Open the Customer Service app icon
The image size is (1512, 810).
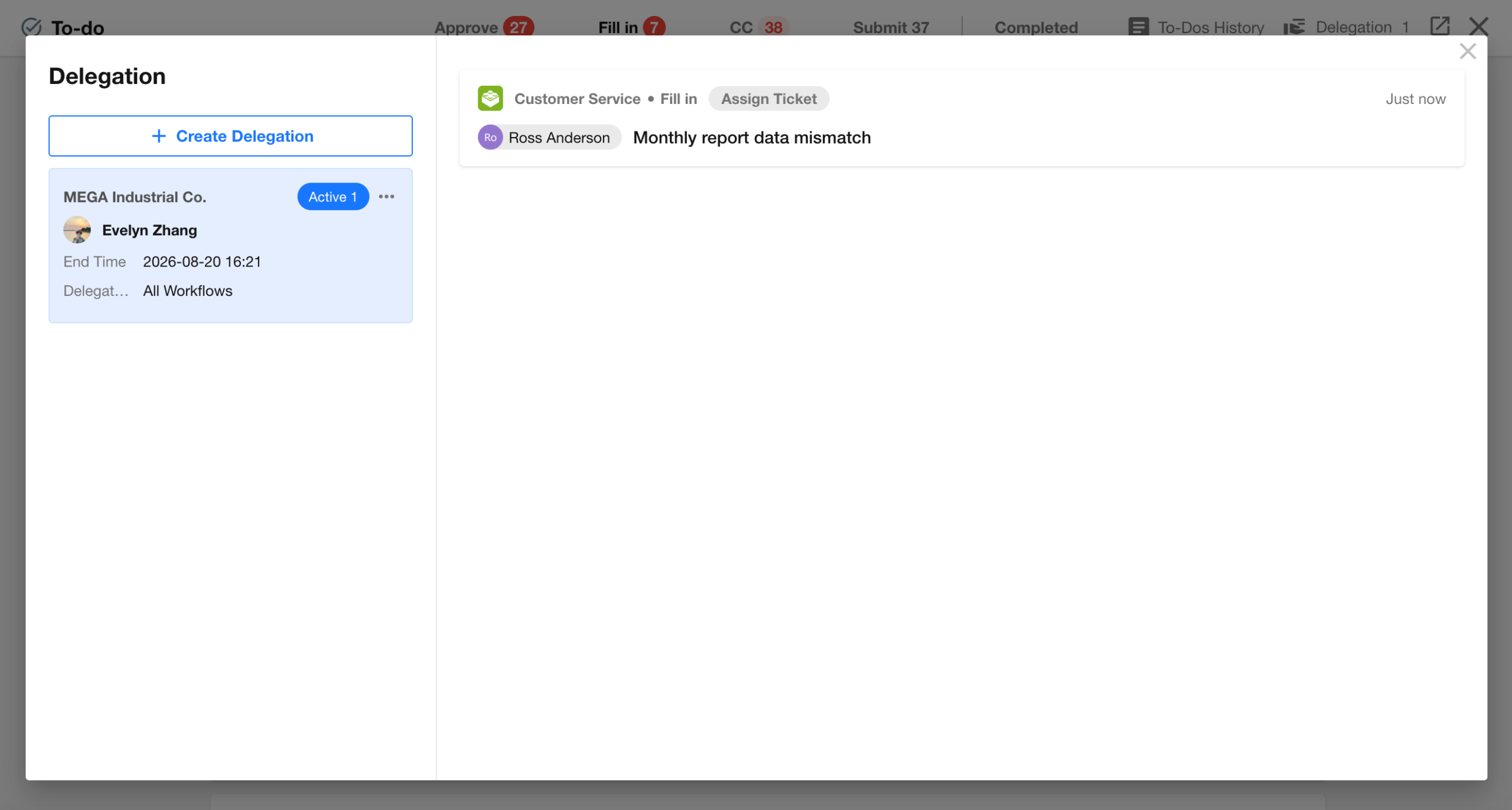(490, 98)
